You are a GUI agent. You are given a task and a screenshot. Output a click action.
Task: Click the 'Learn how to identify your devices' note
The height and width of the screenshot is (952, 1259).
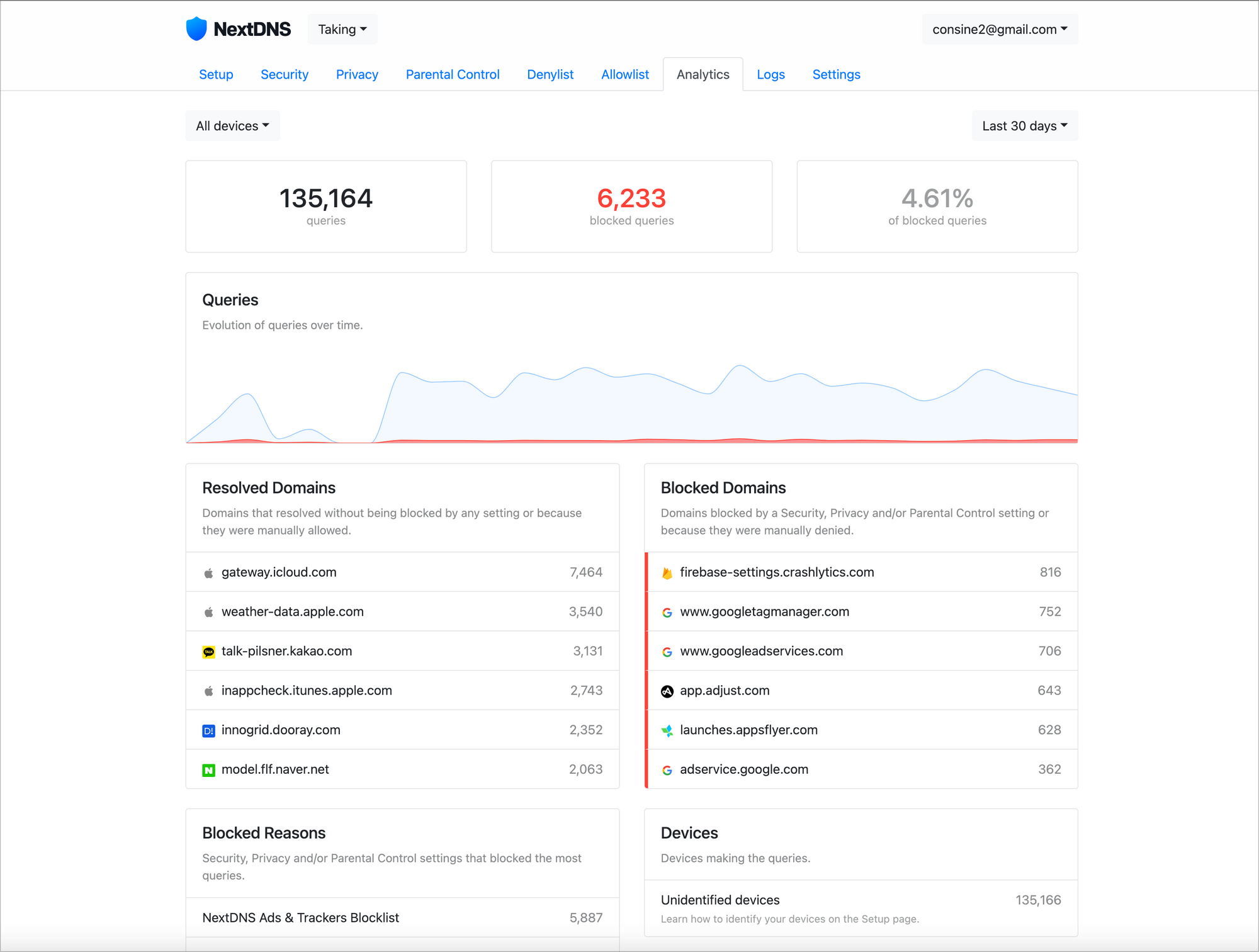pyautogui.click(x=790, y=919)
